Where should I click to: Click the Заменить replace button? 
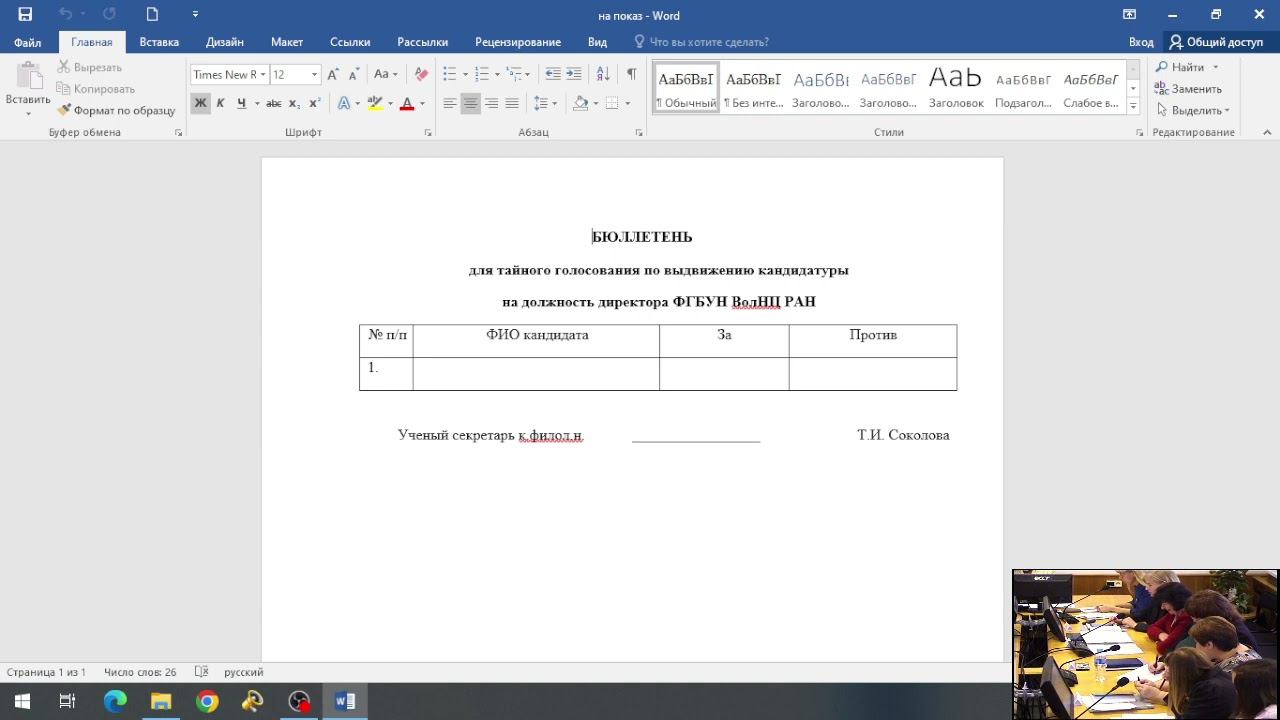[1188, 89]
